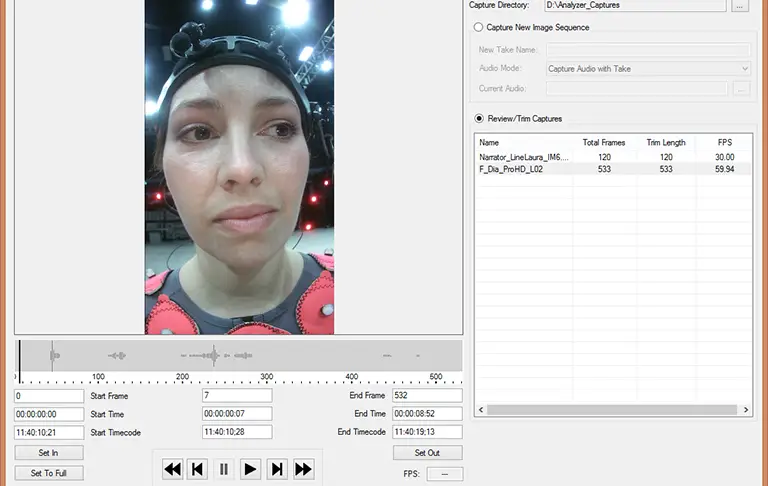The width and height of the screenshot is (768, 486).
Task: Click the Set To Full button
Action: (x=48, y=473)
